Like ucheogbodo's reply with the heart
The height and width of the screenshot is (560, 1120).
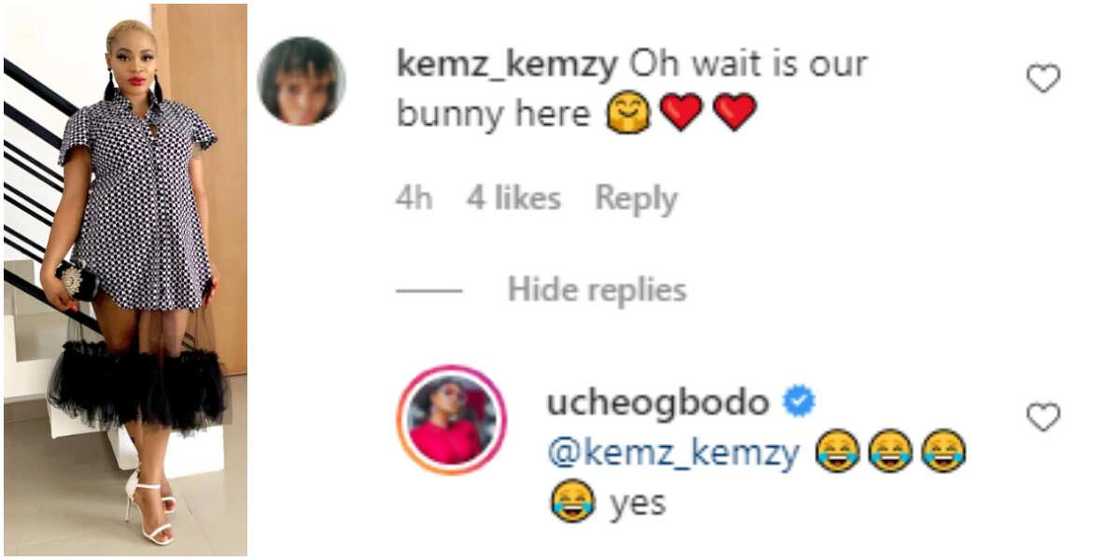click(1043, 417)
